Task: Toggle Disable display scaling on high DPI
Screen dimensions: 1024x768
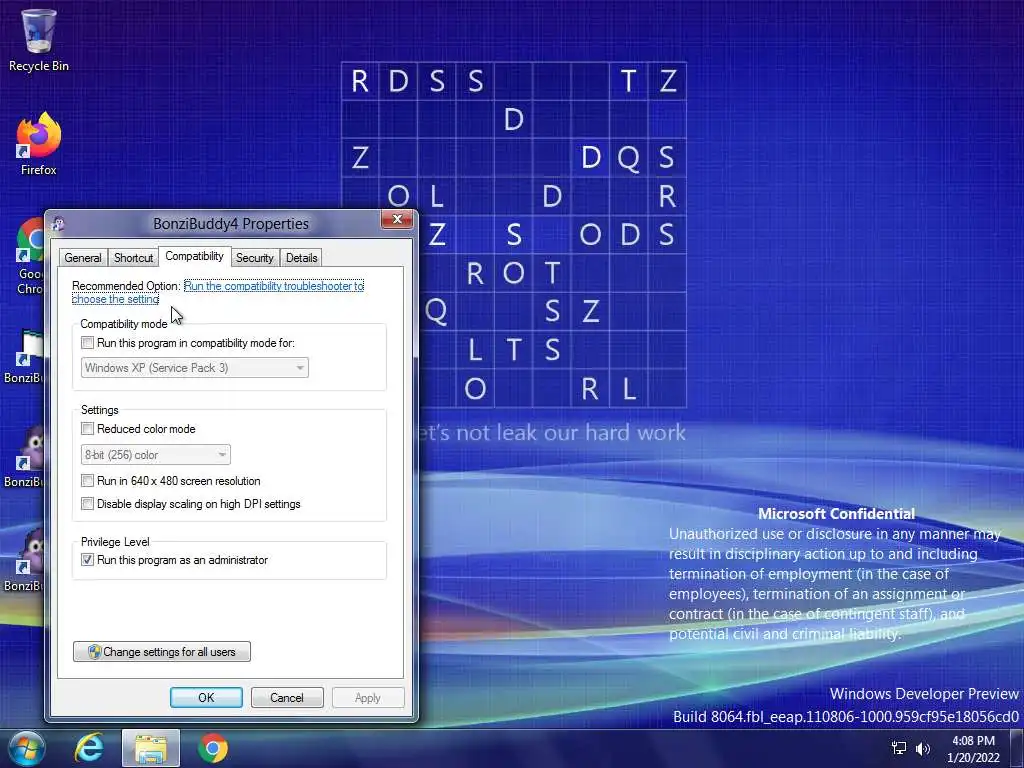Action: pos(88,504)
